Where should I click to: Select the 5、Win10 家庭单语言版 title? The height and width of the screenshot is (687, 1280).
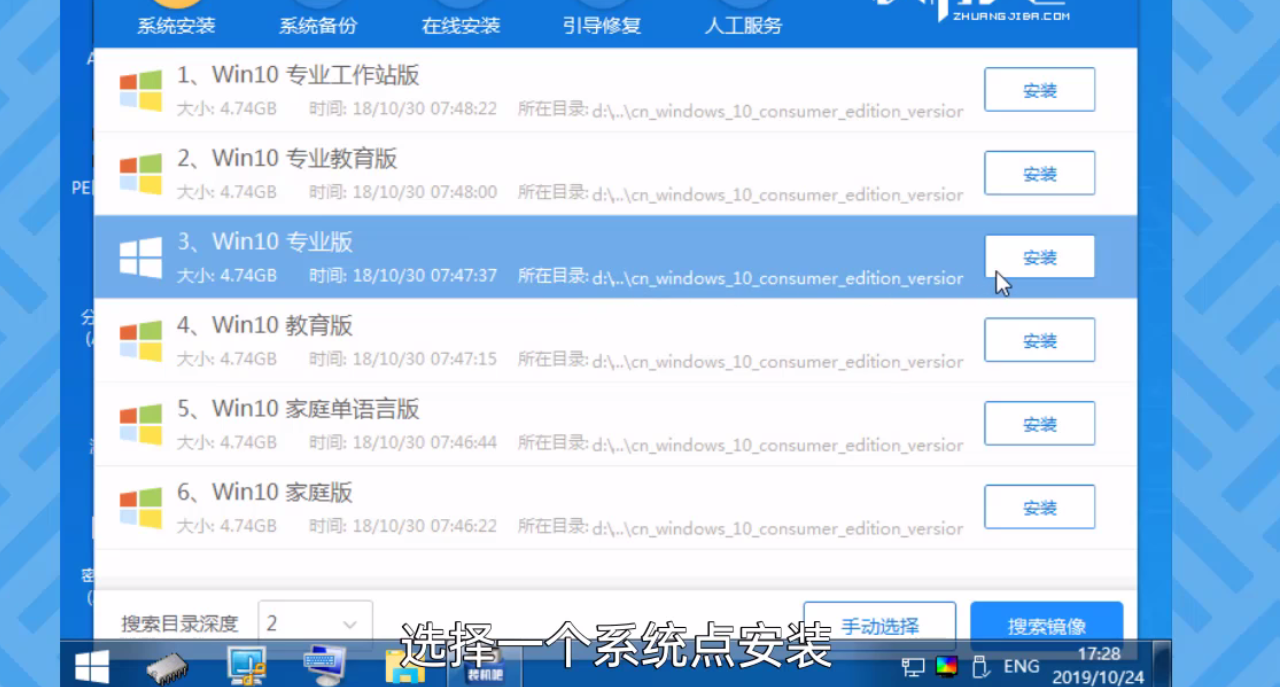298,409
